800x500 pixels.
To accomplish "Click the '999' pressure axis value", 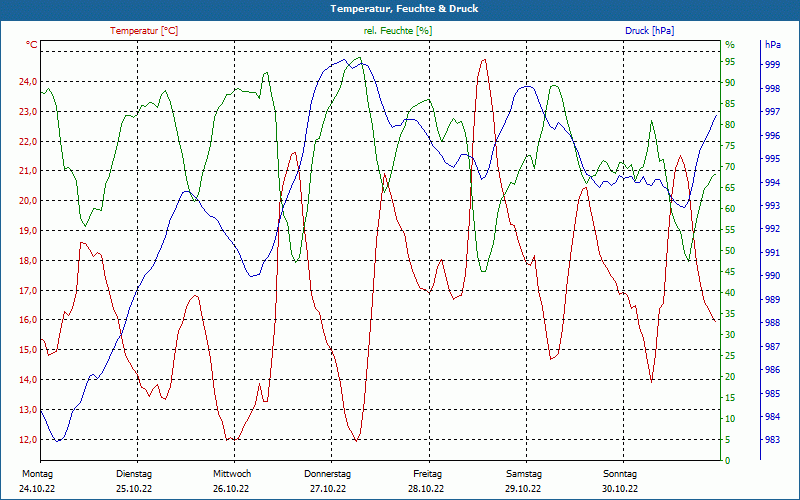I will 772,65.
